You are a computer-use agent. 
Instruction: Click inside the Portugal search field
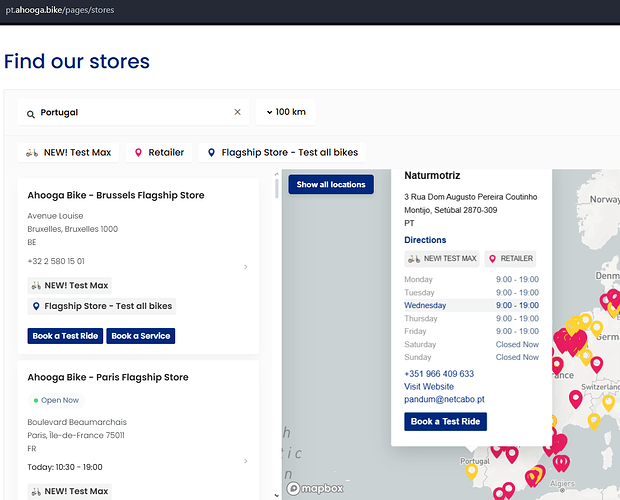134,112
